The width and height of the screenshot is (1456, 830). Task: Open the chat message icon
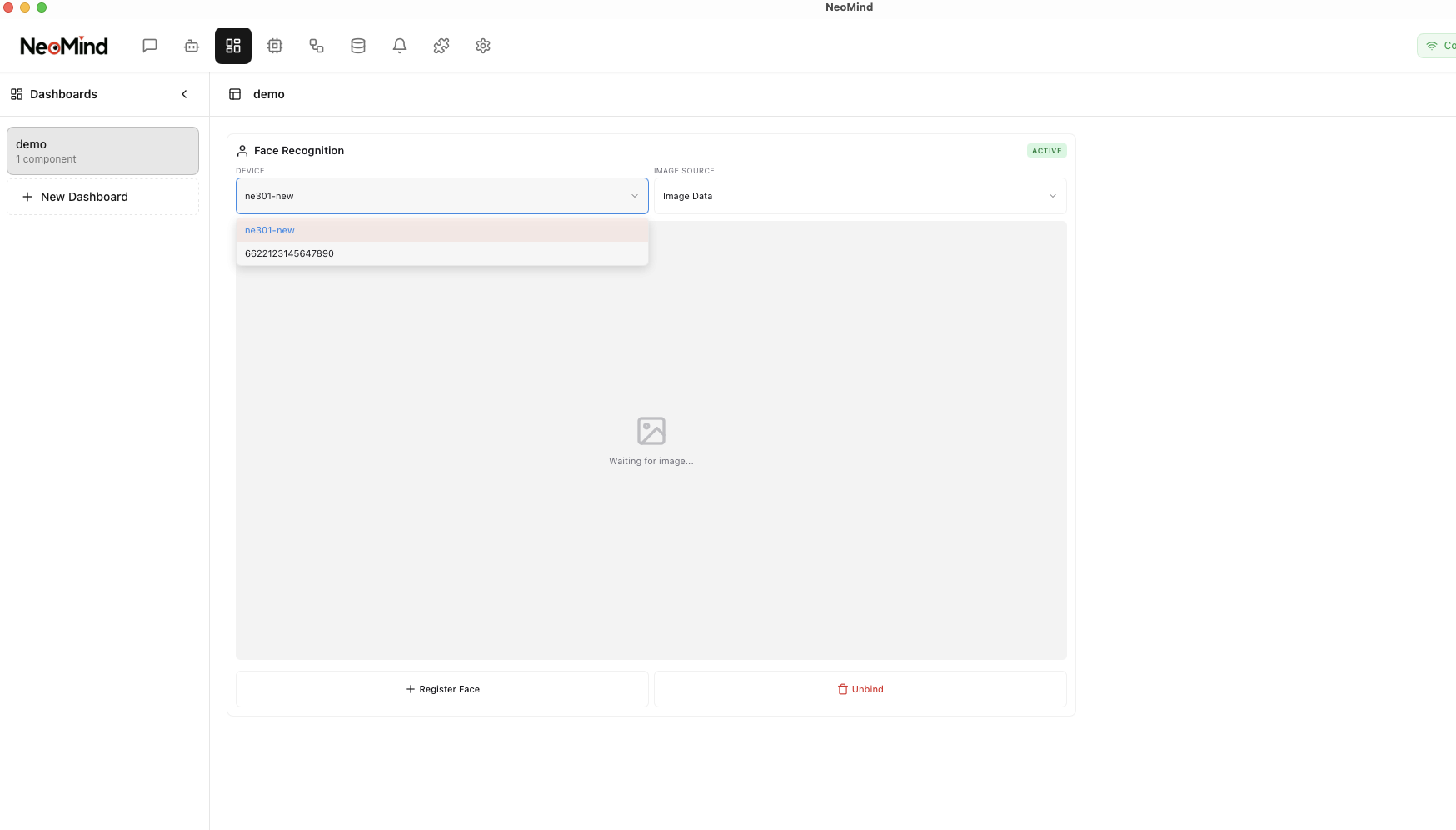tap(150, 46)
